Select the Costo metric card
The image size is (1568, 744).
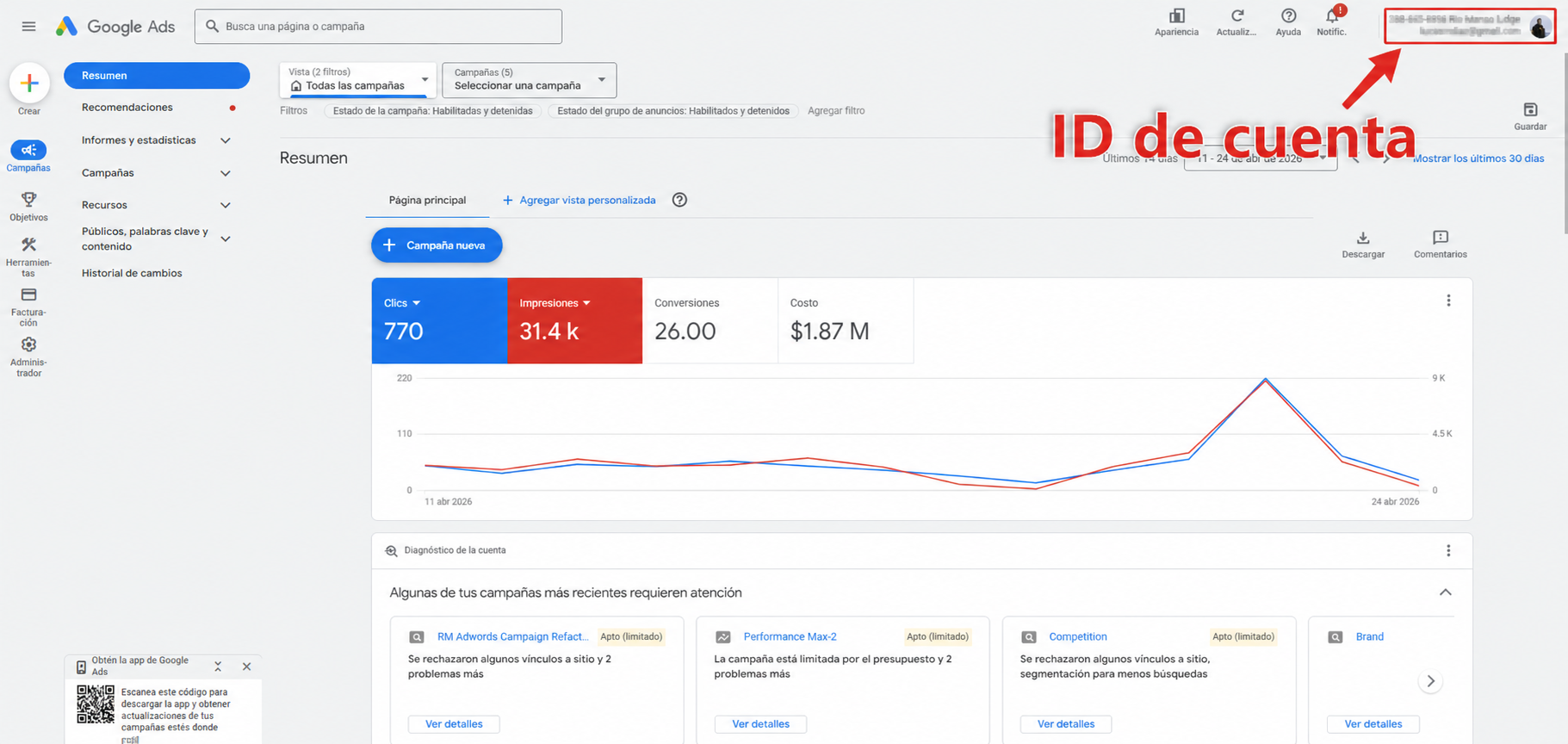pyautogui.click(x=846, y=320)
